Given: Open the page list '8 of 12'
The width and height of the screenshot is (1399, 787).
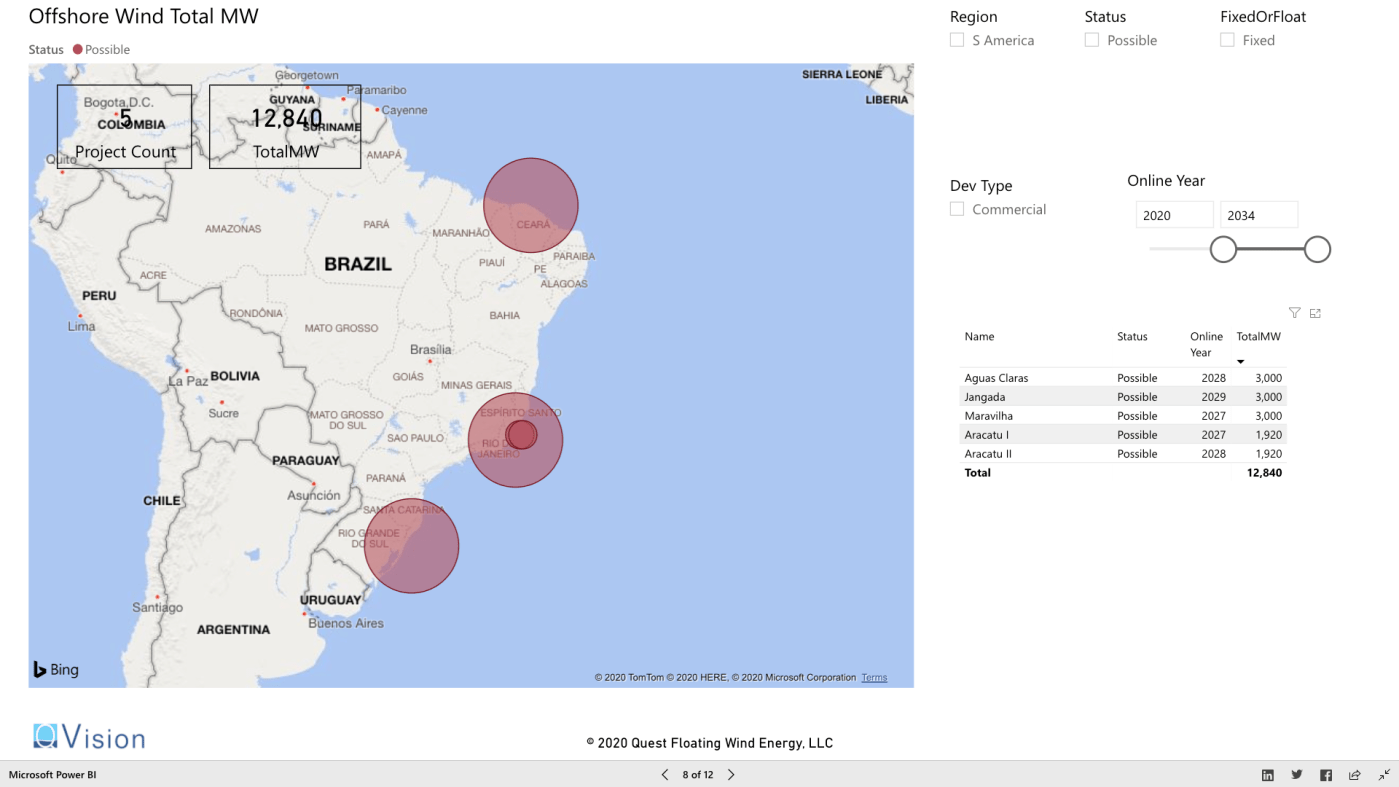Looking at the screenshot, I should click(x=698, y=775).
